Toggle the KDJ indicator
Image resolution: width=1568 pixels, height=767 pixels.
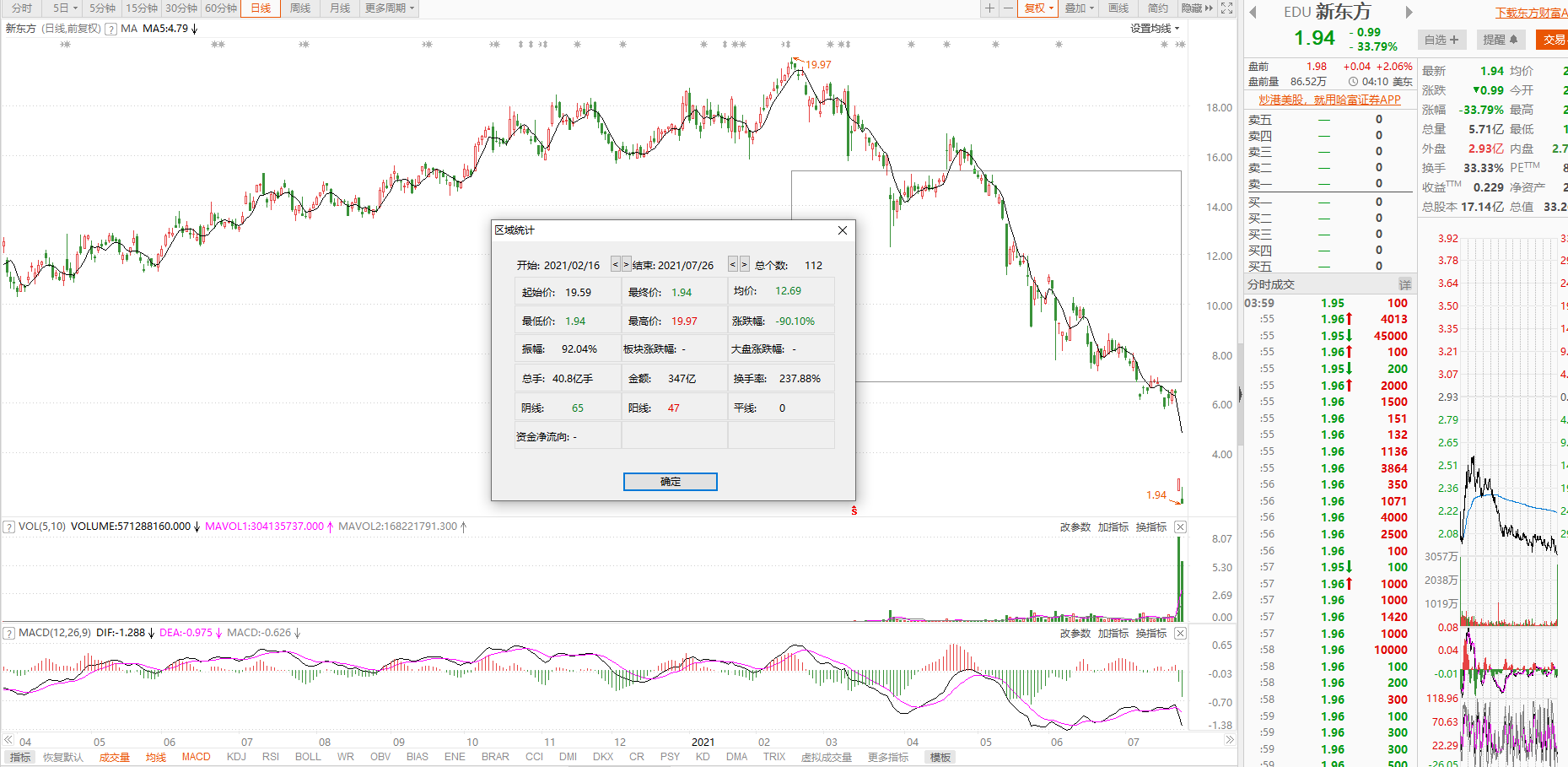click(236, 757)
